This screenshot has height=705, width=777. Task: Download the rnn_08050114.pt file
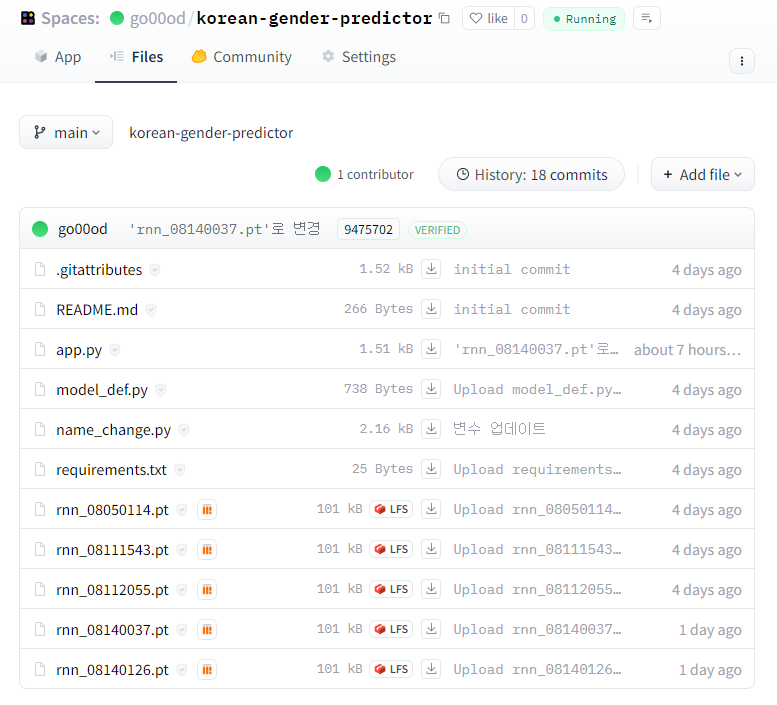[431, 509]
